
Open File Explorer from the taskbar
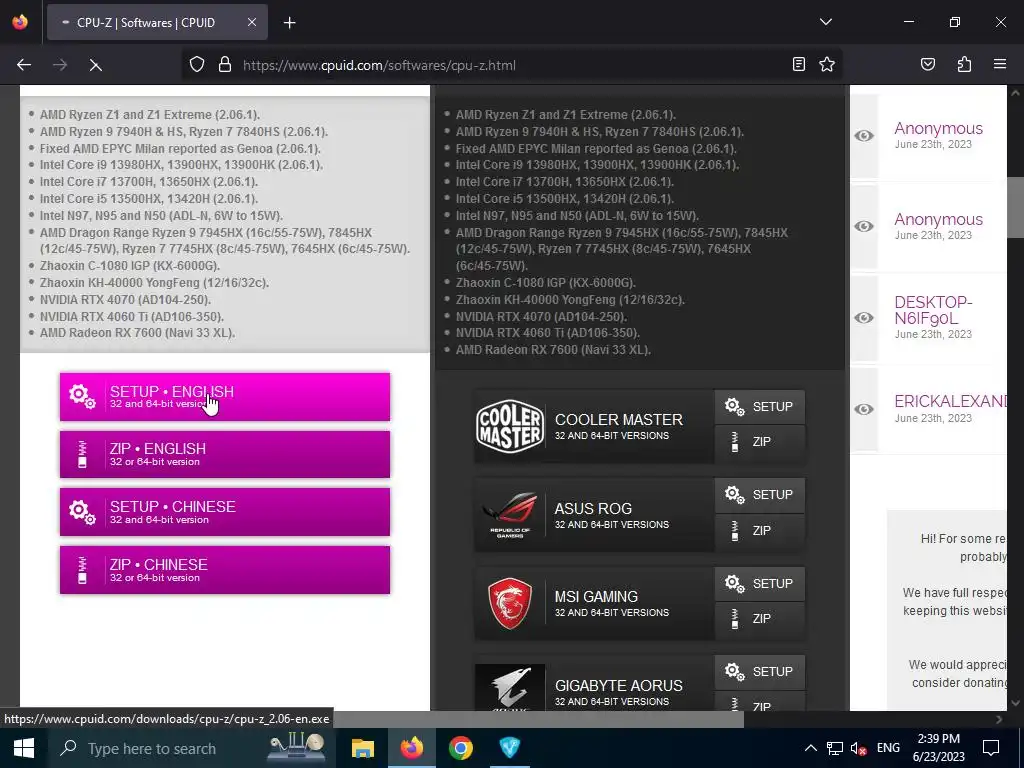(362, 748)
